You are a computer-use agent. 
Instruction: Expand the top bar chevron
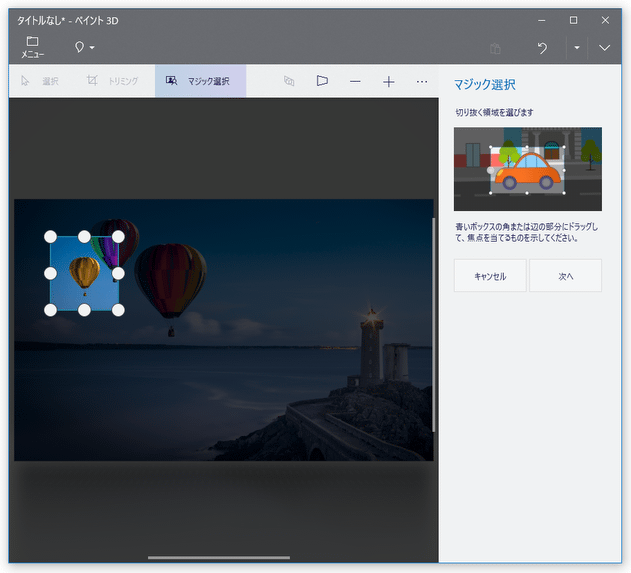[x=604, y=48]
